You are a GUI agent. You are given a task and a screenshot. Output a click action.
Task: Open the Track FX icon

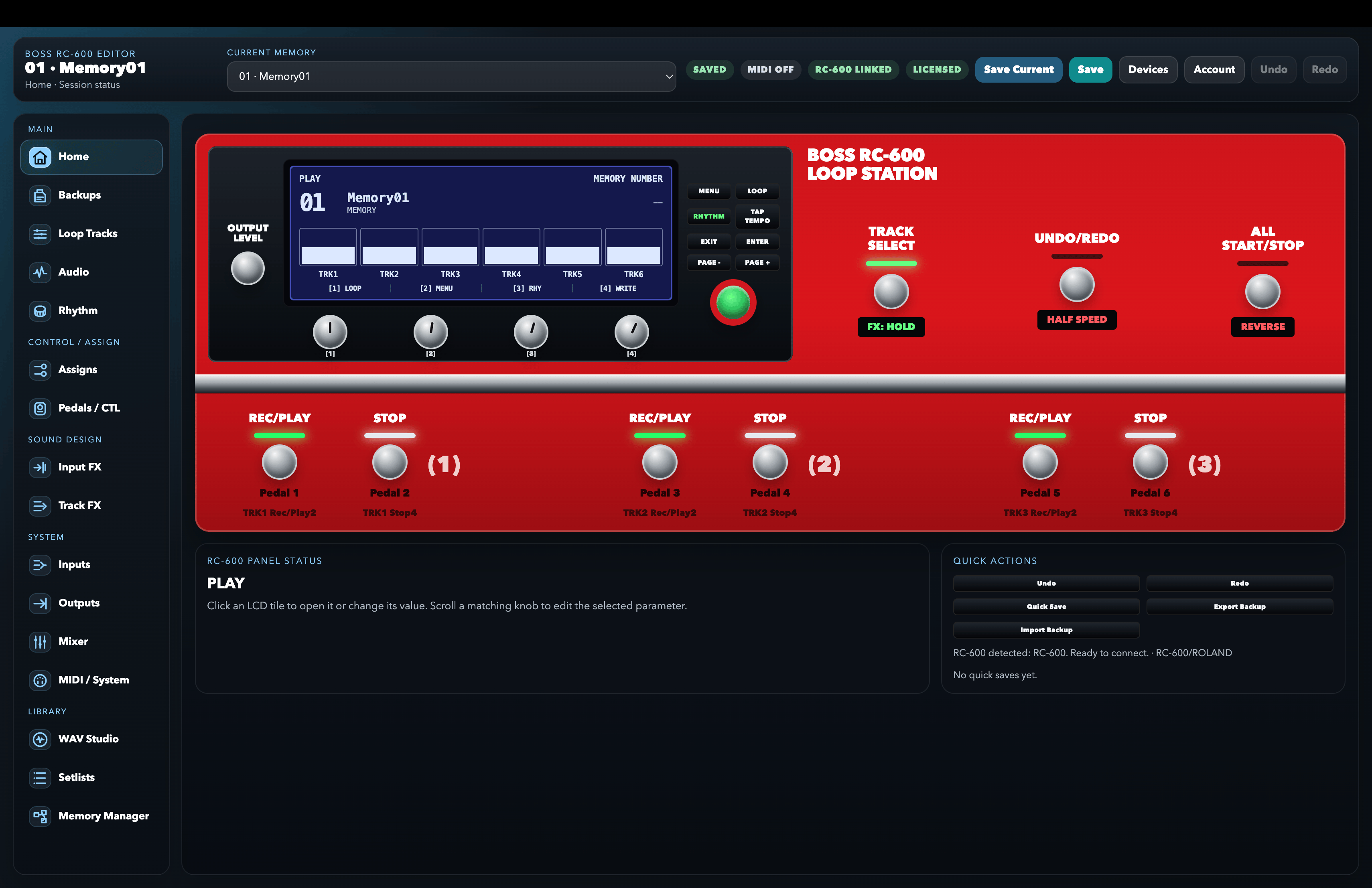[40, 505]
